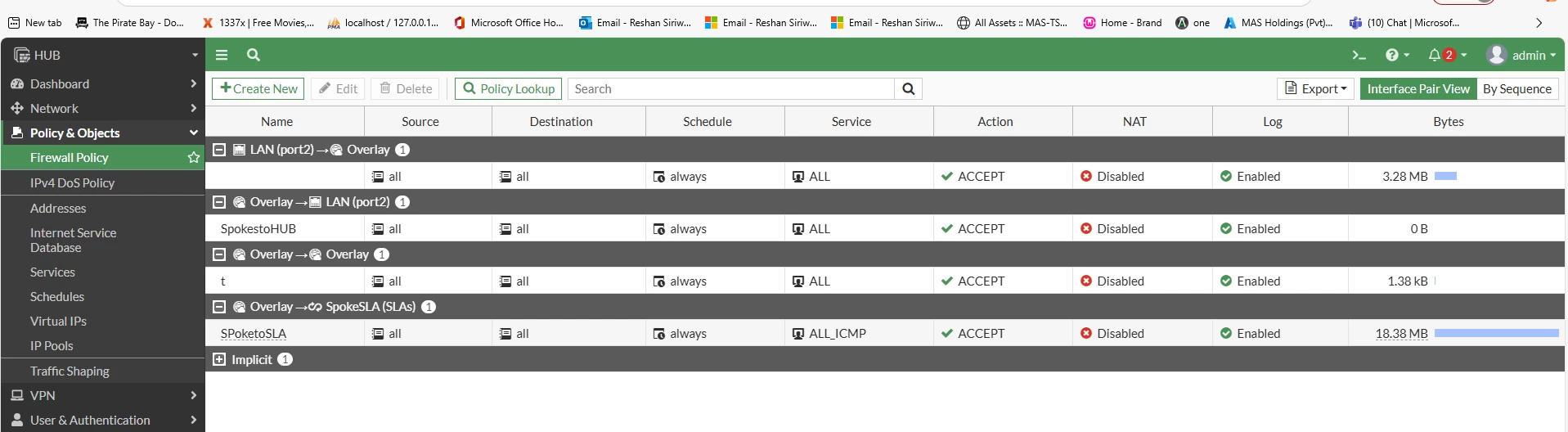Favorite the Firewall Policy star icon

(194, 157)
